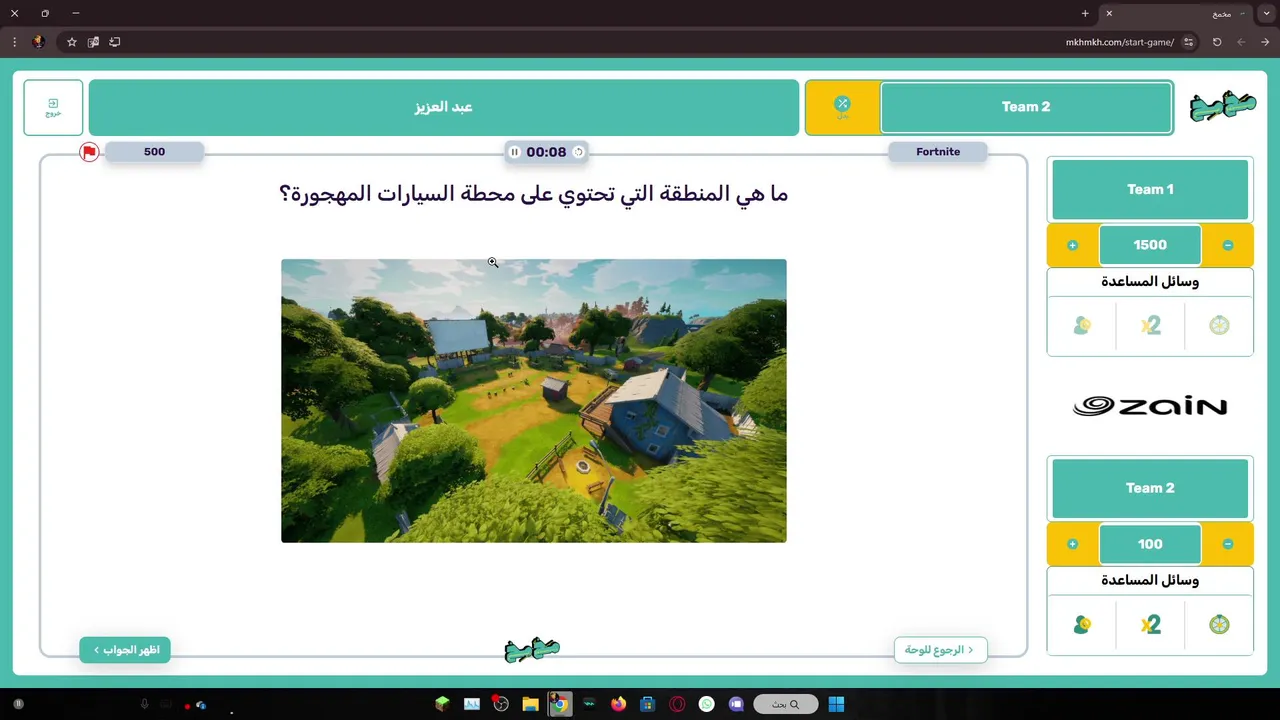This screenshot has height=720, width=1280.
Task: Click the Team 1 panel header
Action: pos(1150,189)
